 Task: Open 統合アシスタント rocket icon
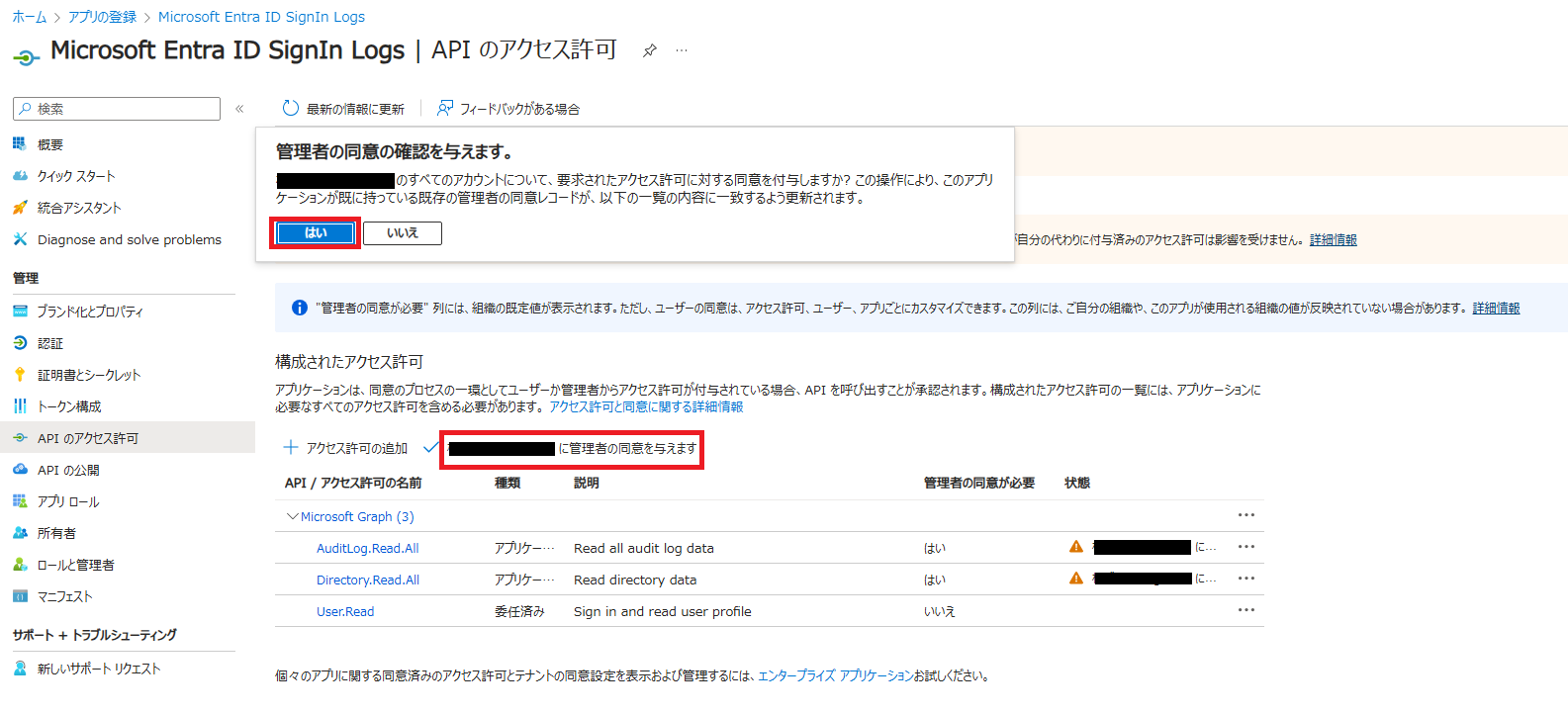point(20,208)
